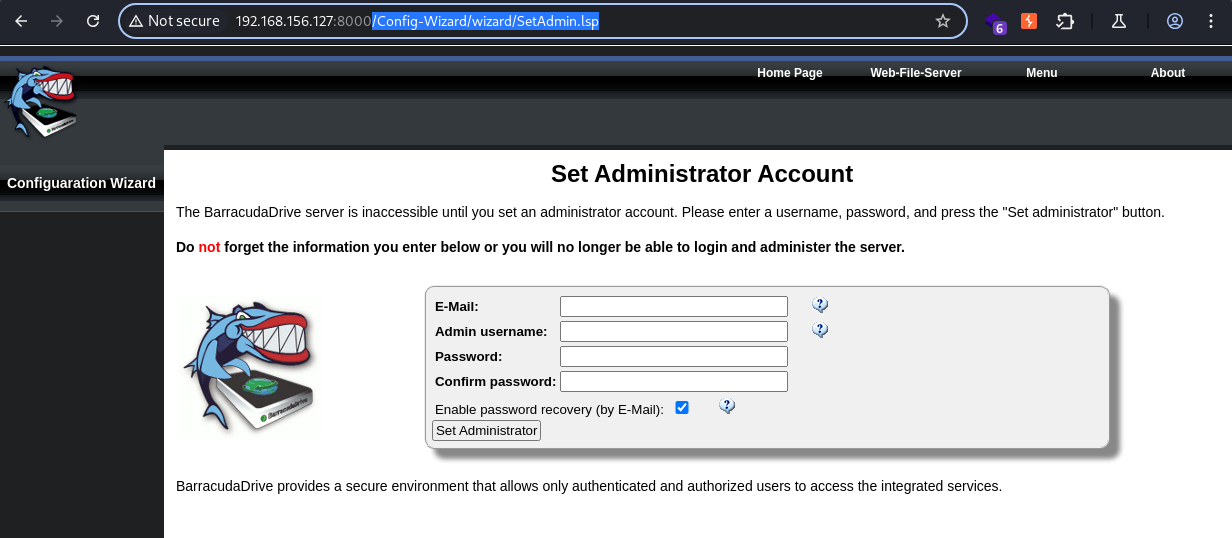
Task: Open the Web-File-Server menu item
Action: [x=916, y=73]
